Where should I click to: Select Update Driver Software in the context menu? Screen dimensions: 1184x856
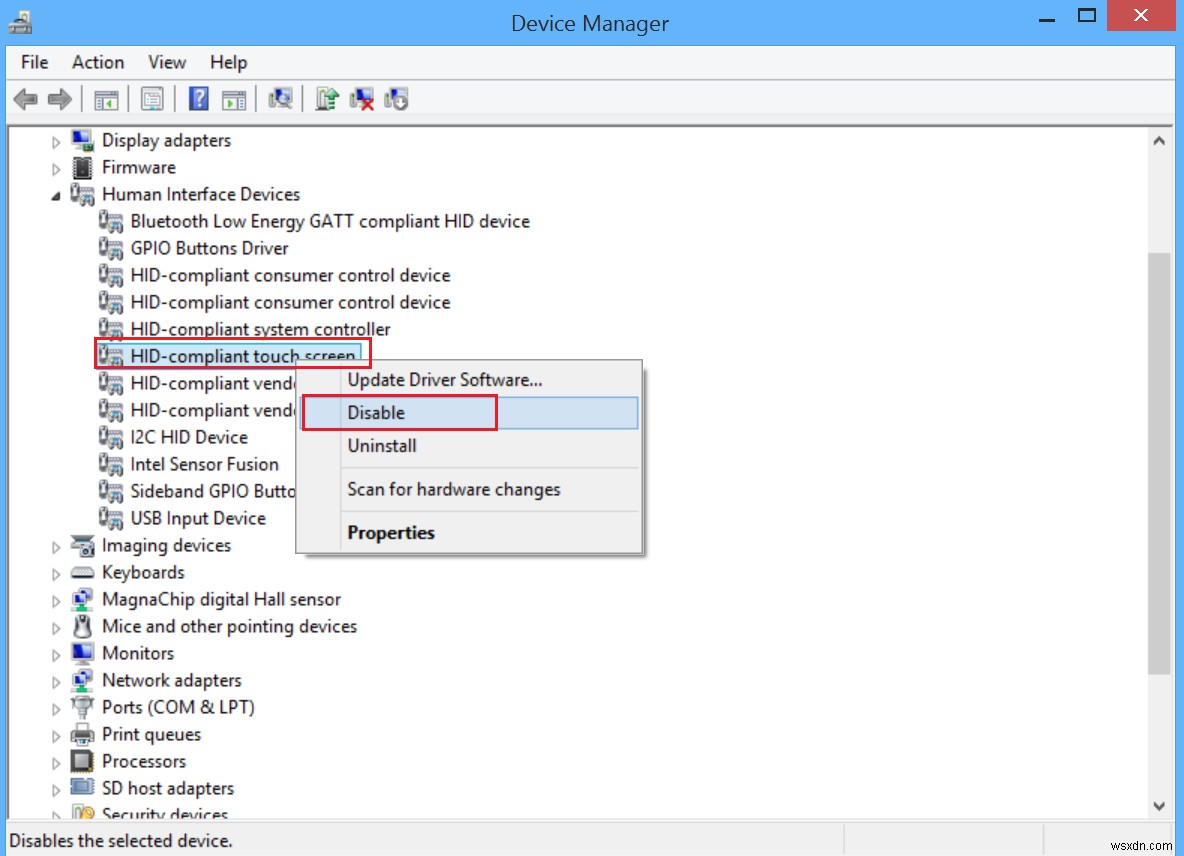pos(445,379)
